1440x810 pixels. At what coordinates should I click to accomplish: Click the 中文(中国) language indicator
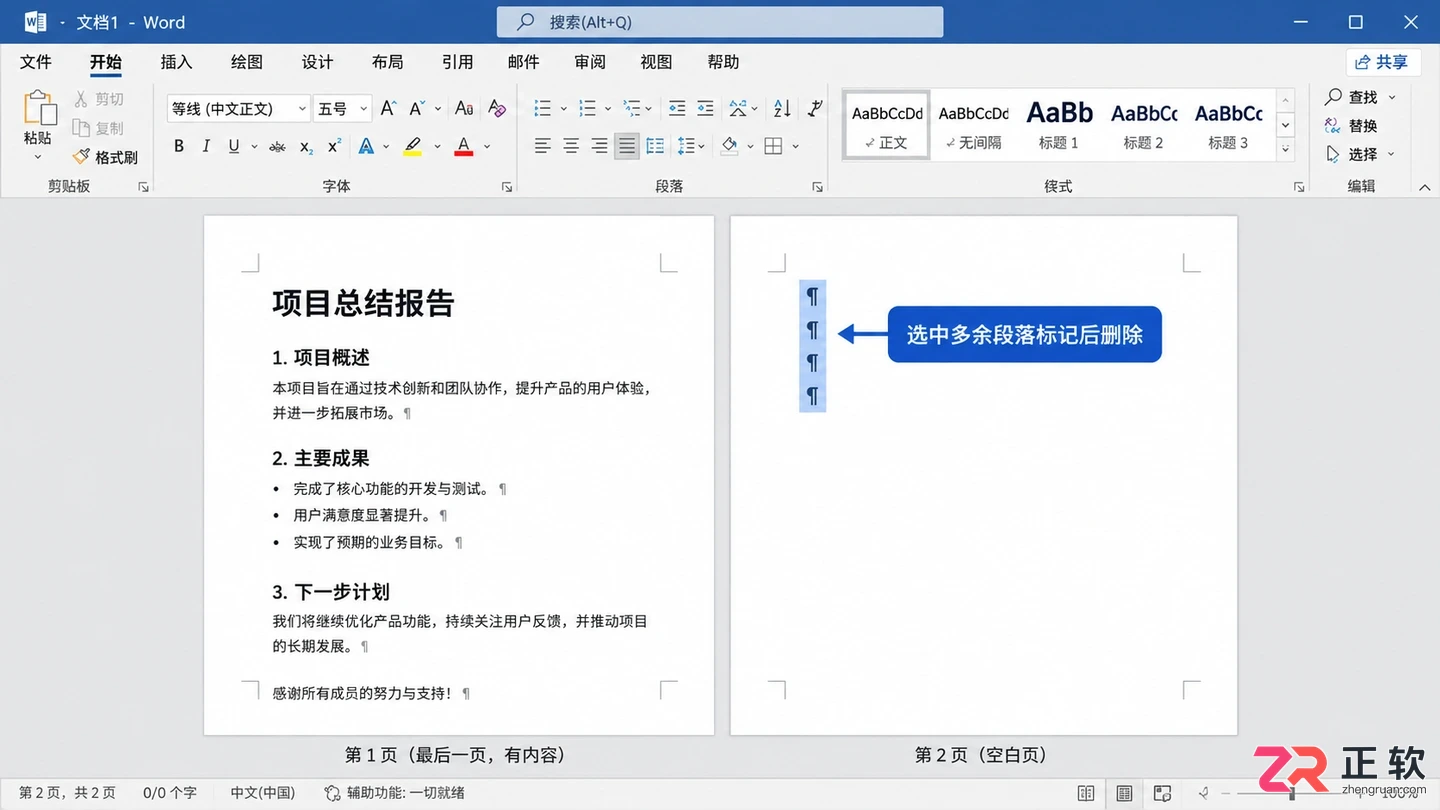click(263, 793)
